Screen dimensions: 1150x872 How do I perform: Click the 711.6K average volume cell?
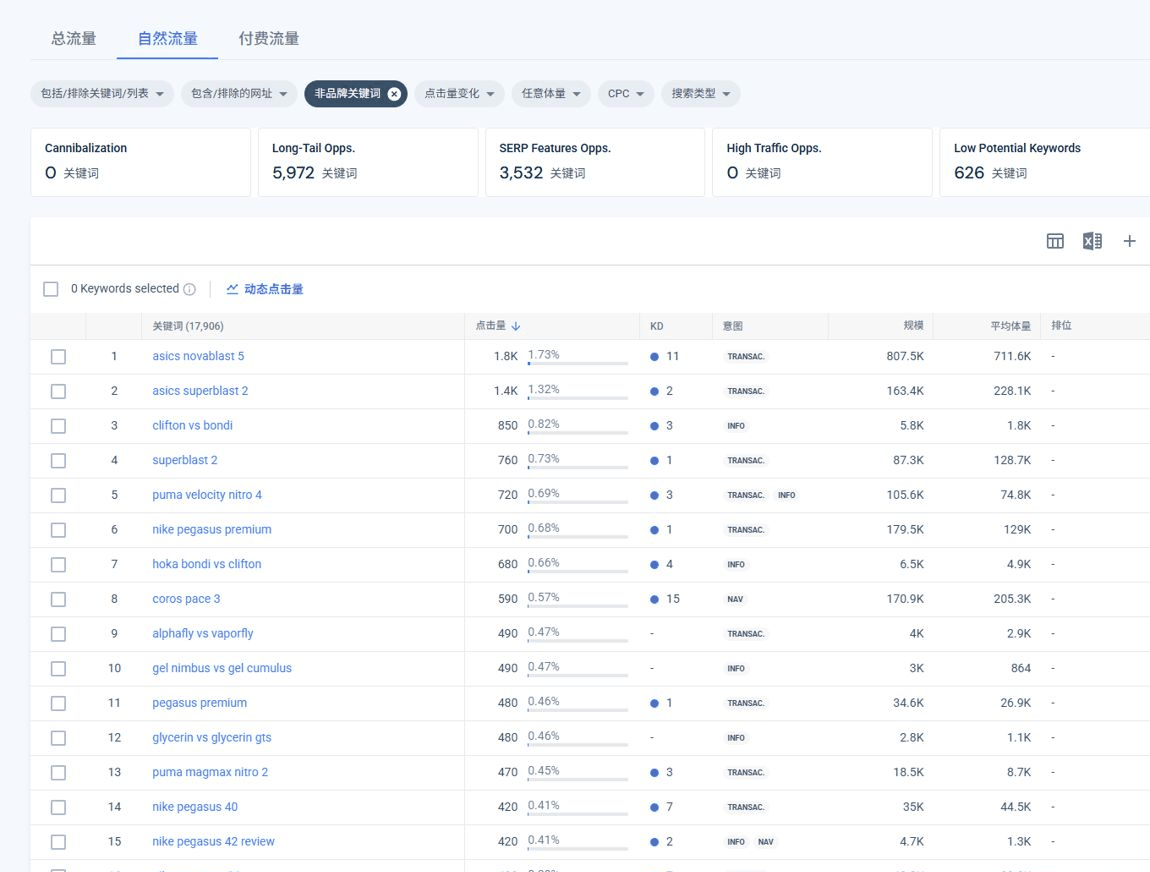click(1012, 356)
